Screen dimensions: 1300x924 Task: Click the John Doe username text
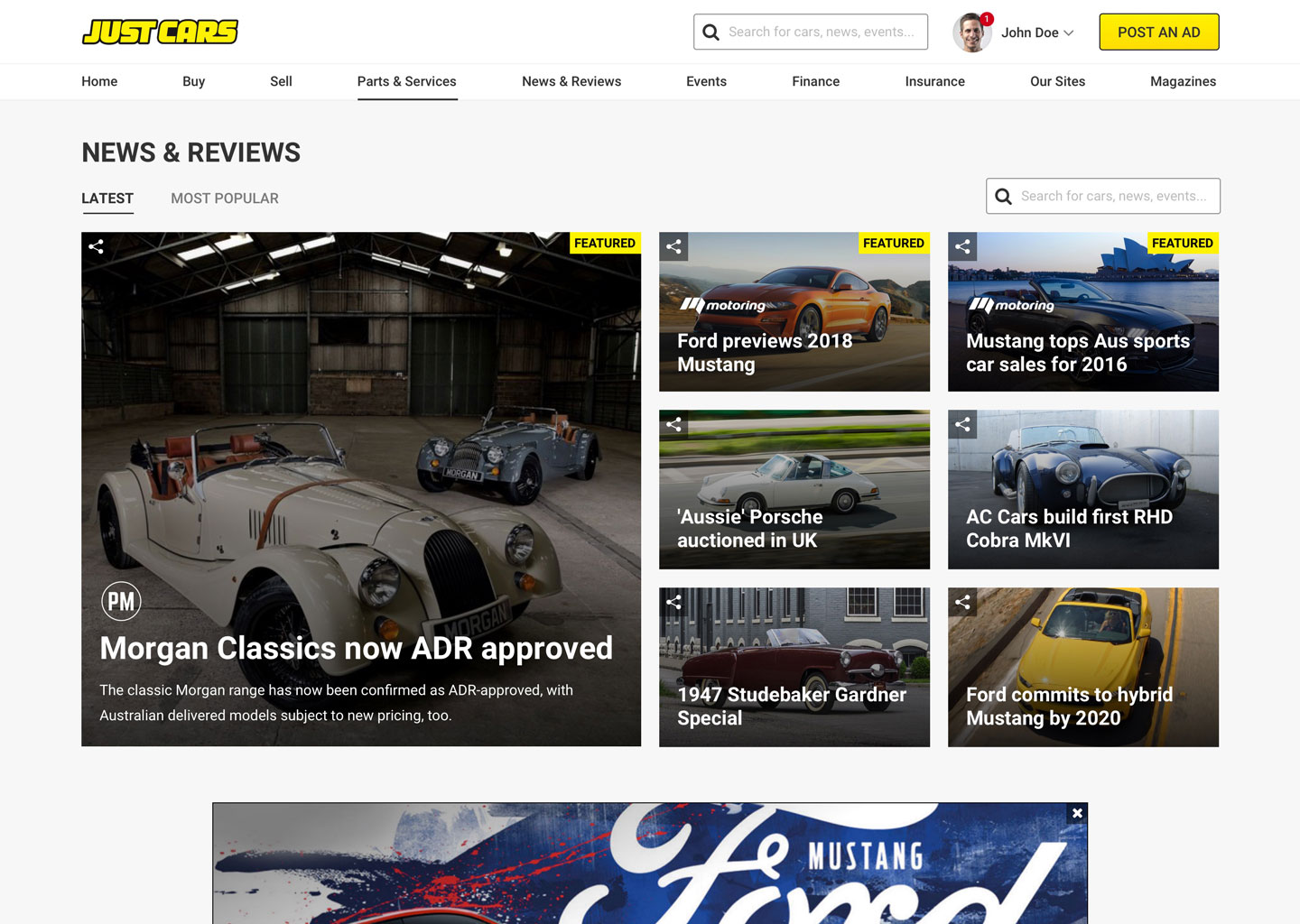(1030, 32)
